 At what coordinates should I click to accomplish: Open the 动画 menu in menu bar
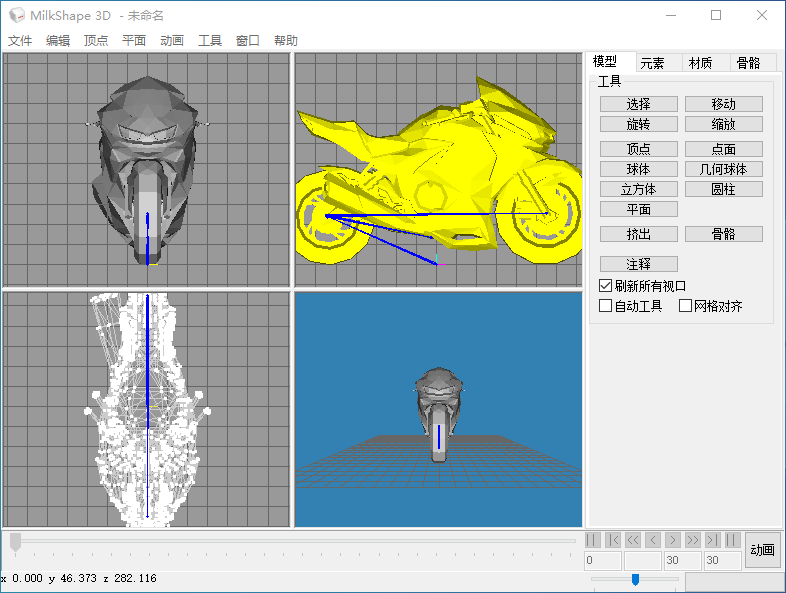(172, 41)
